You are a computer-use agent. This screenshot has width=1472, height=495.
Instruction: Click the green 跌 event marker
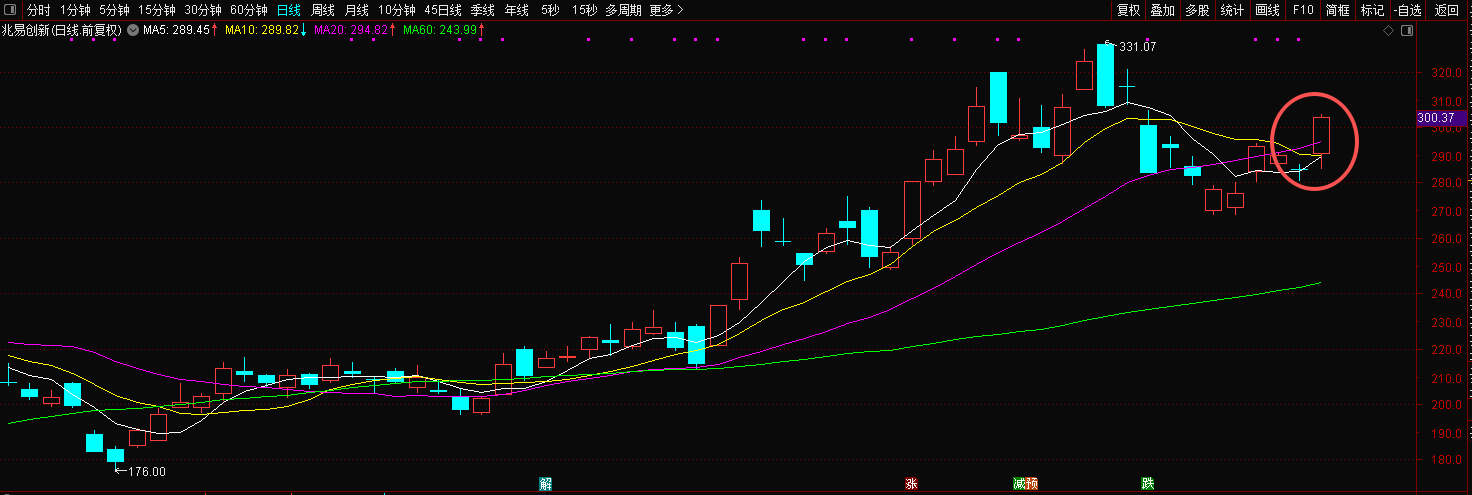click(1148, 483)
